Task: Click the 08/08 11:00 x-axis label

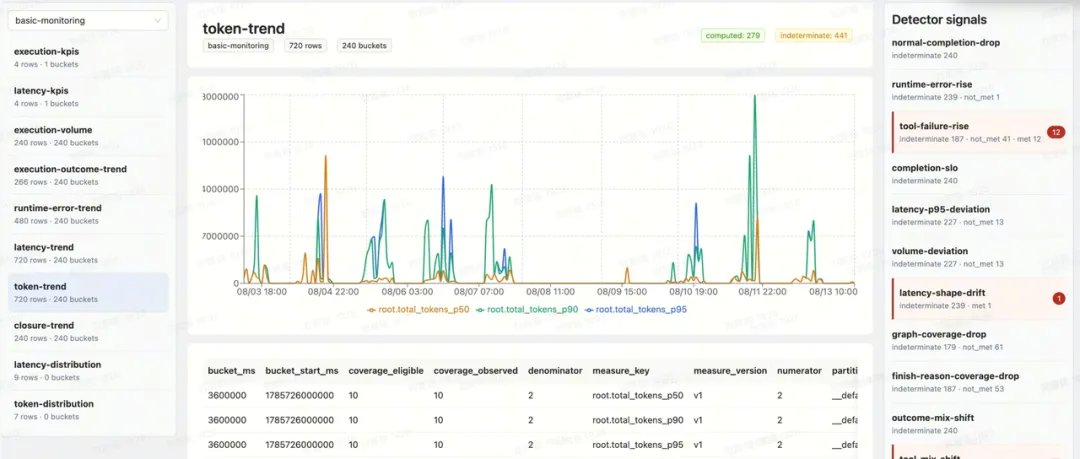Action: 550,292
